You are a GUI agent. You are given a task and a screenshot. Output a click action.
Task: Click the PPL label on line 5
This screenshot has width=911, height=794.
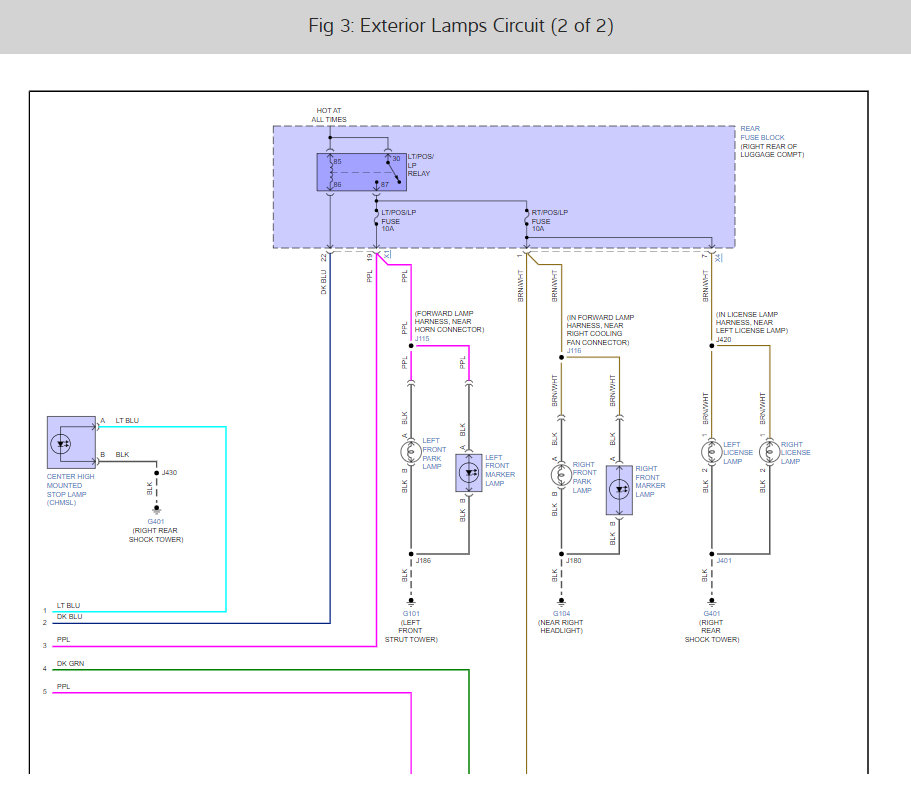pyautogui.click(x=63, y=687)
